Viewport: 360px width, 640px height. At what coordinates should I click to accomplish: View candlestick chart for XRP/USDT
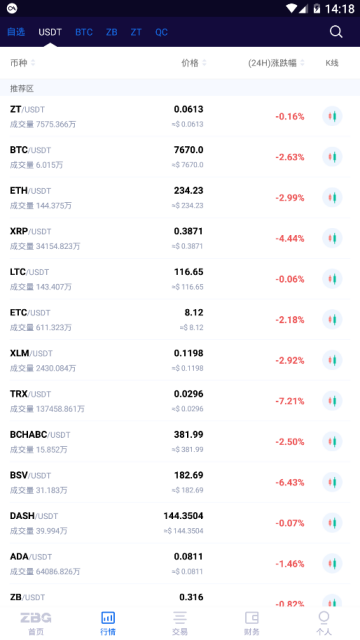pyautogui.click(x=332, y=238)
